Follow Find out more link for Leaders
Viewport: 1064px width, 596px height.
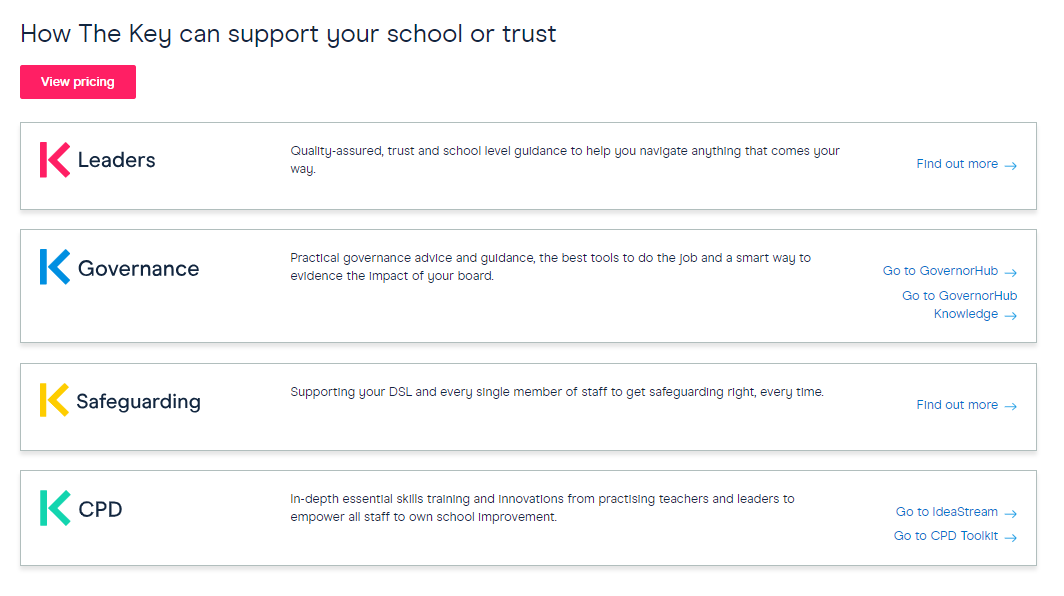tap(966, 164)
